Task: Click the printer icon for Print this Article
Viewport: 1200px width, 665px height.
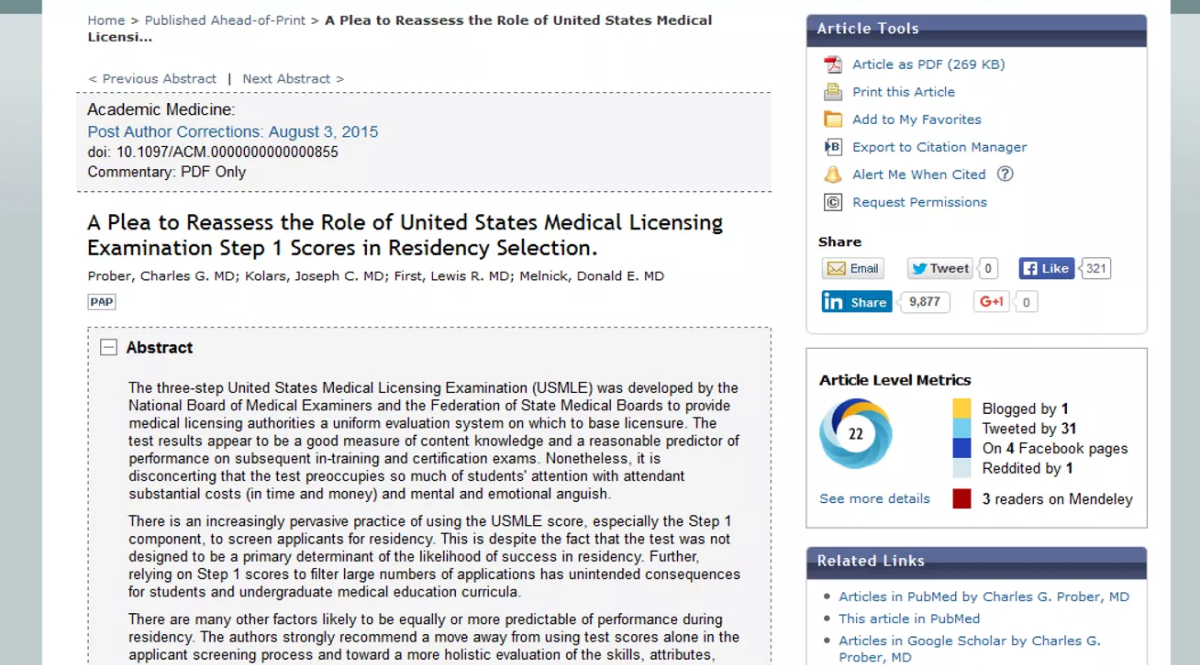Action: (x=833, y=92)
